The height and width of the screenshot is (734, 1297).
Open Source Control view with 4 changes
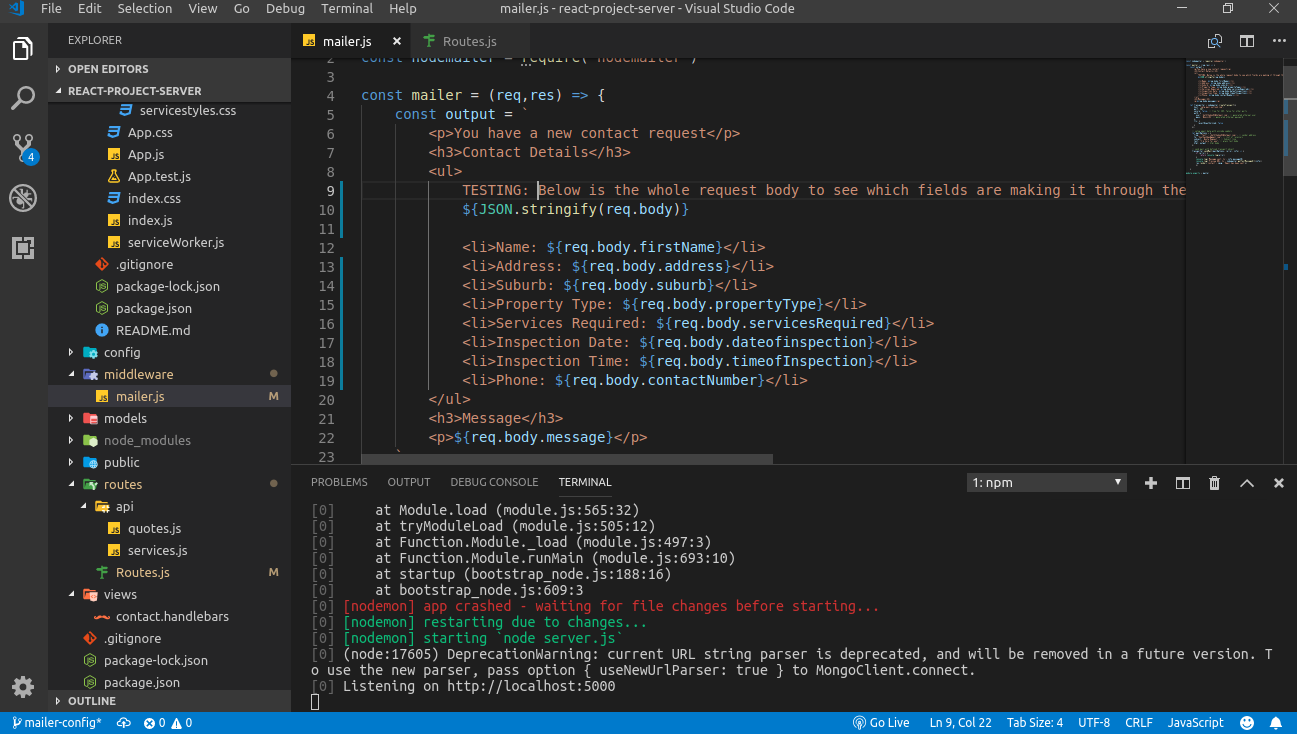pyautogui.click(x=23, y=148)
